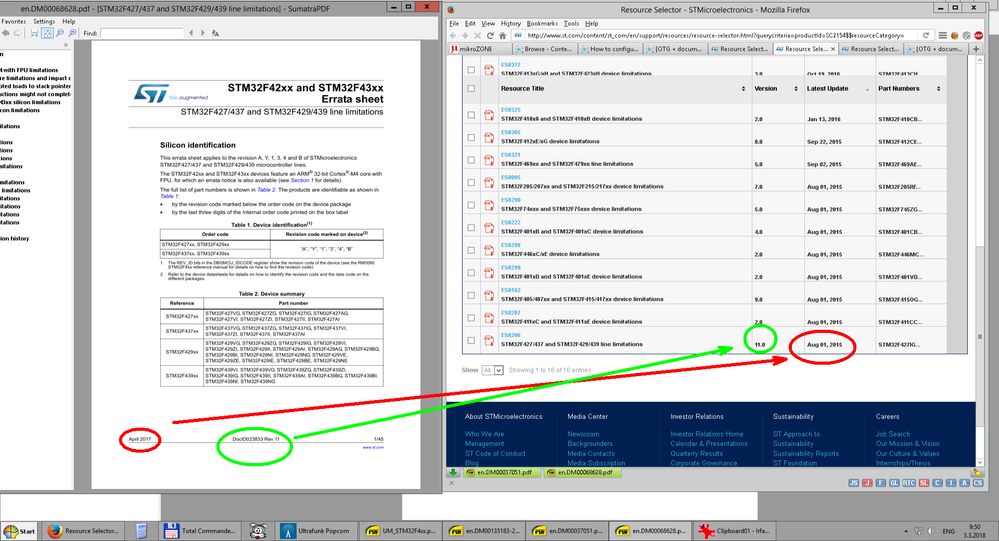Open Clipboard01 IrfanView taskbar item
Viewport: 999px width, 541px height.
coord(735,531)
